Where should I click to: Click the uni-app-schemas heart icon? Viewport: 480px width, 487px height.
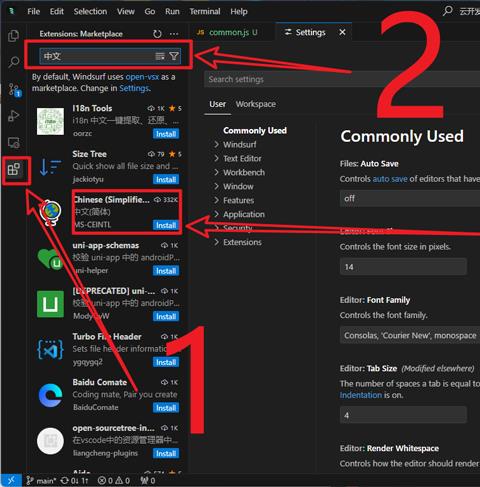(50, 259)
